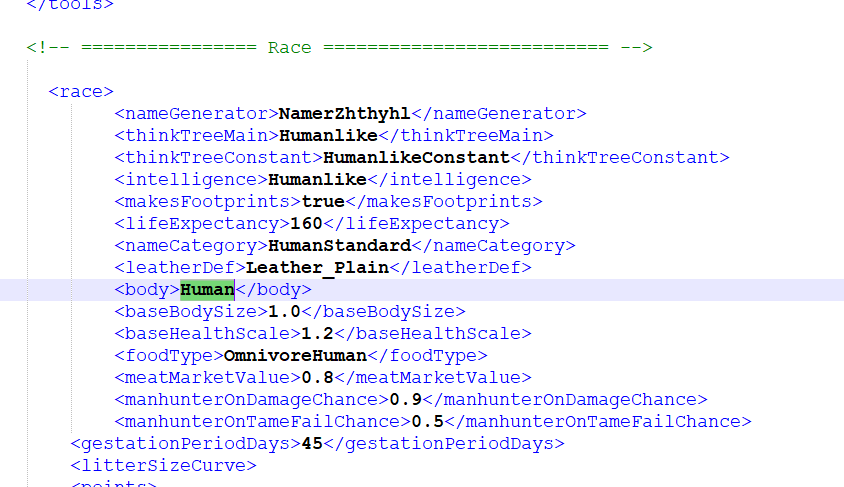Click the highlighted Human body value

pos(207,290)
